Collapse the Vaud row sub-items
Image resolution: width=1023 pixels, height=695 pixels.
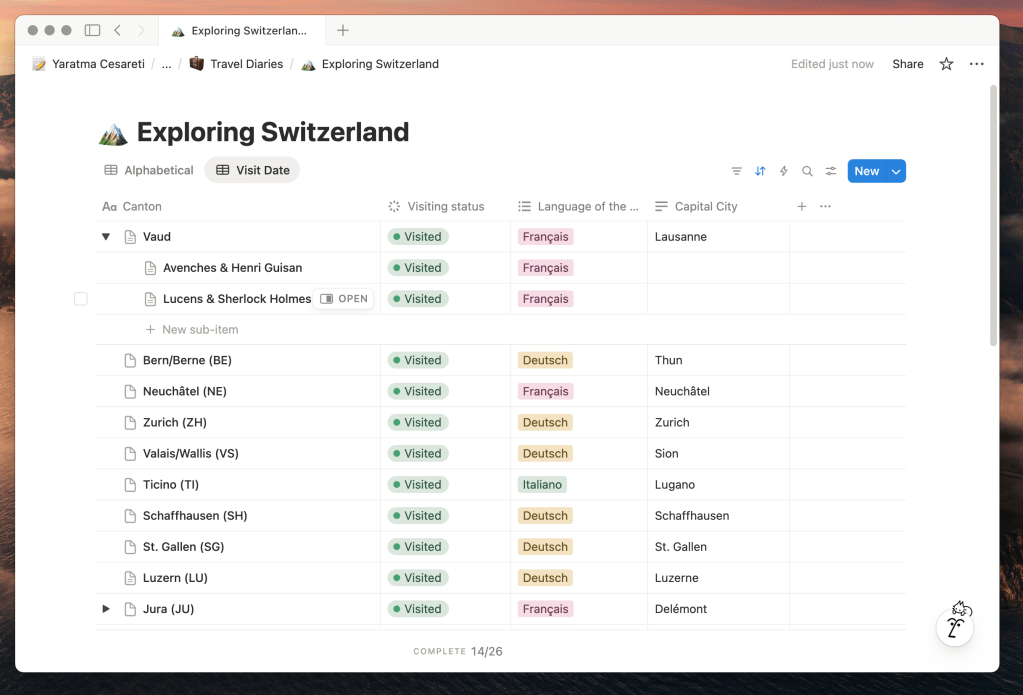pyautogui.click(x=106, y=237)
